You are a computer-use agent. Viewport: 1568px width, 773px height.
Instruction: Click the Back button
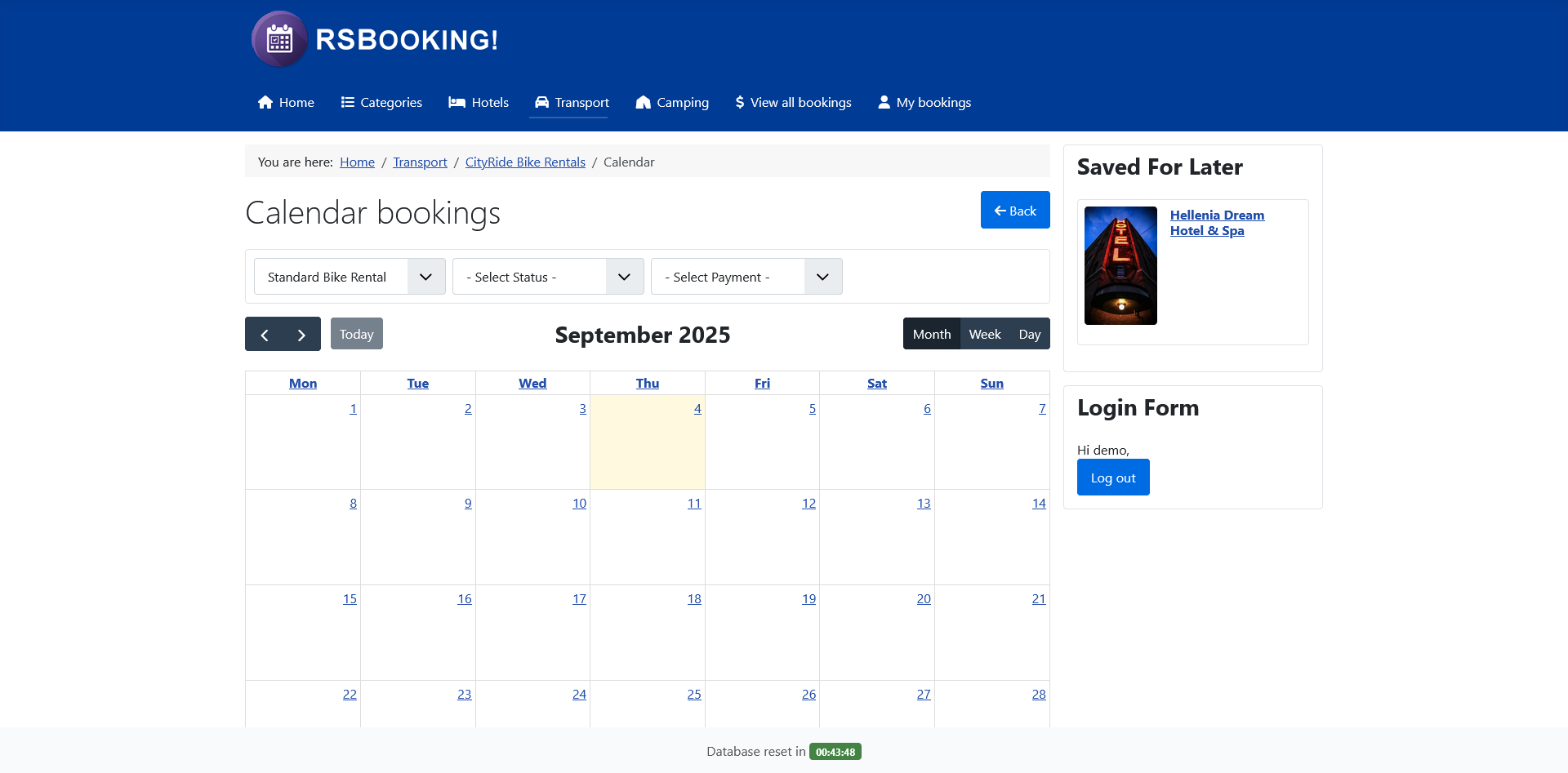(x=1015, y=211)
